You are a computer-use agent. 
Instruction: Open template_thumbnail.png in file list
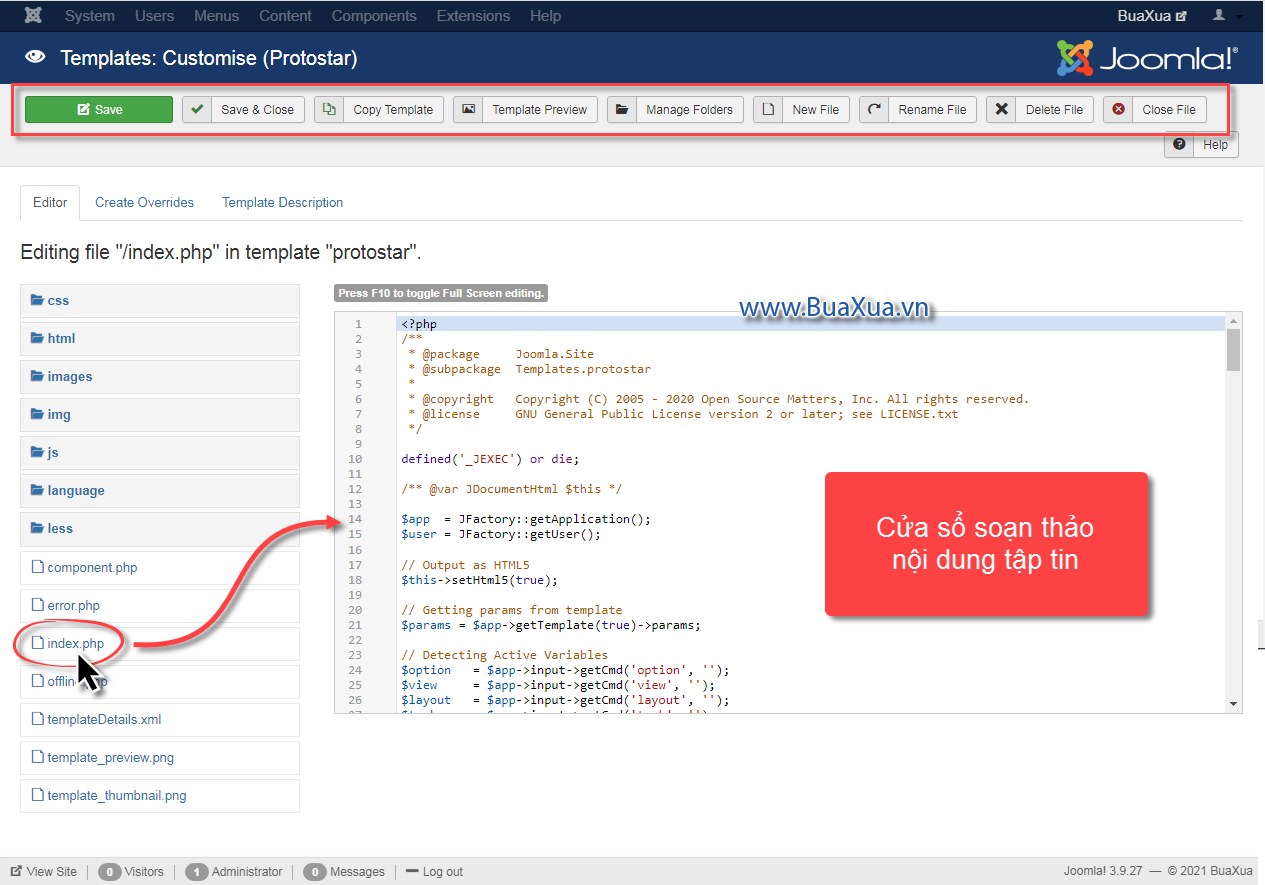coord(117,795)
